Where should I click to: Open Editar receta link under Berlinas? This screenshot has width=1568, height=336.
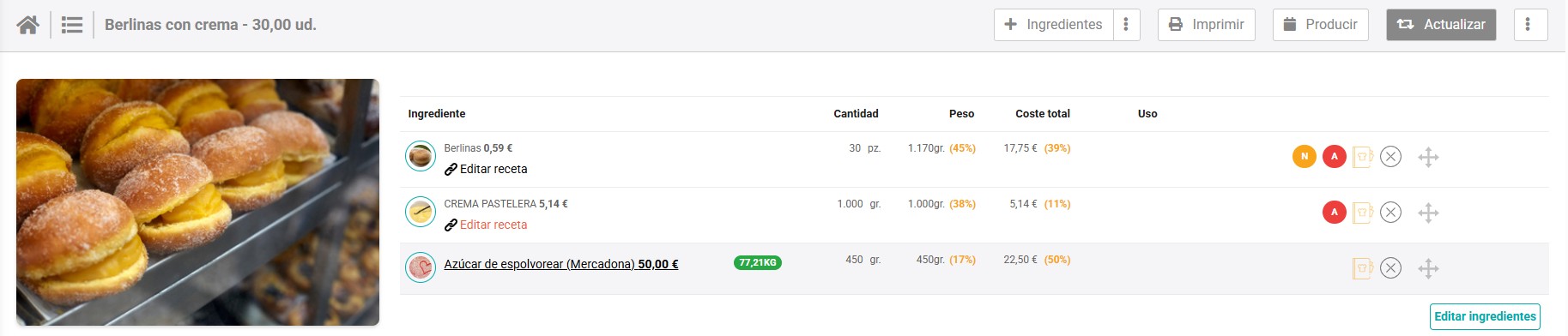486,169
